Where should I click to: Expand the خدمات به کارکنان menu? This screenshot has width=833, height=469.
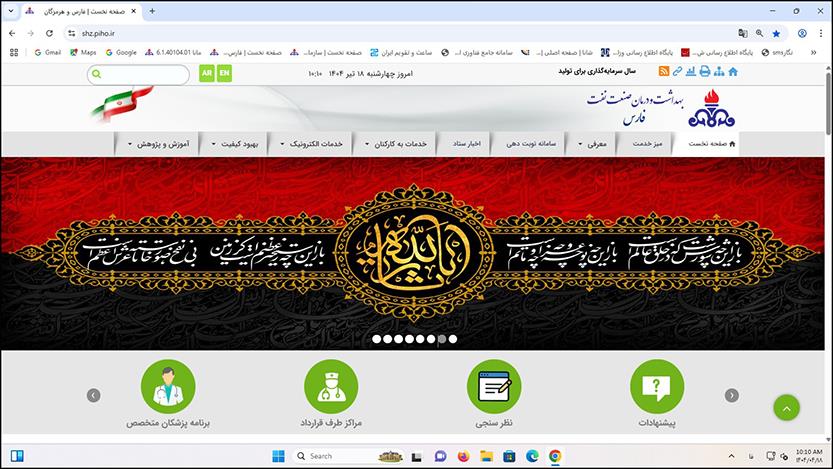click(x=395, y=143)
